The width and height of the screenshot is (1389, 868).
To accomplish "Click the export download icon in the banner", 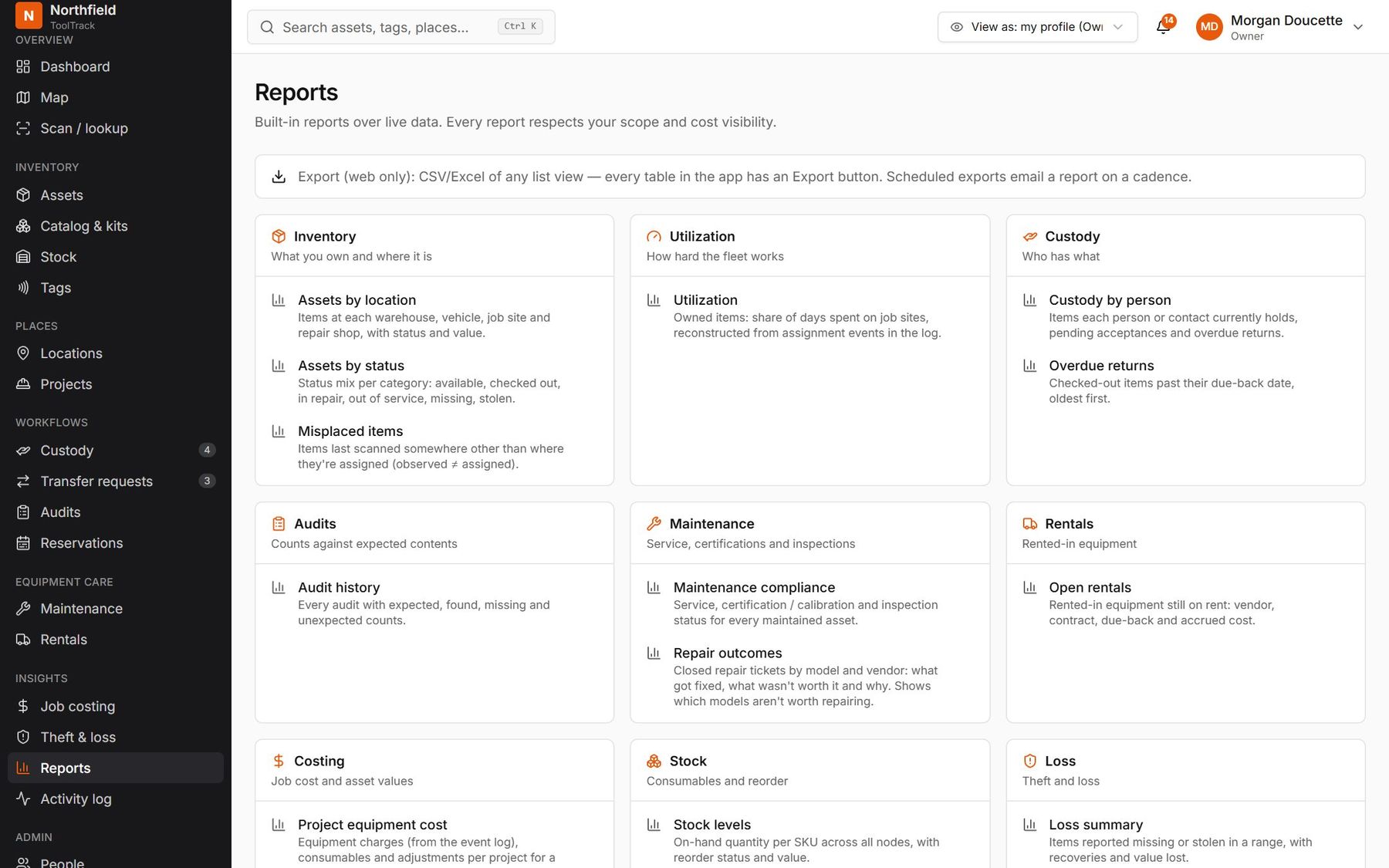I will click(279, 177).
